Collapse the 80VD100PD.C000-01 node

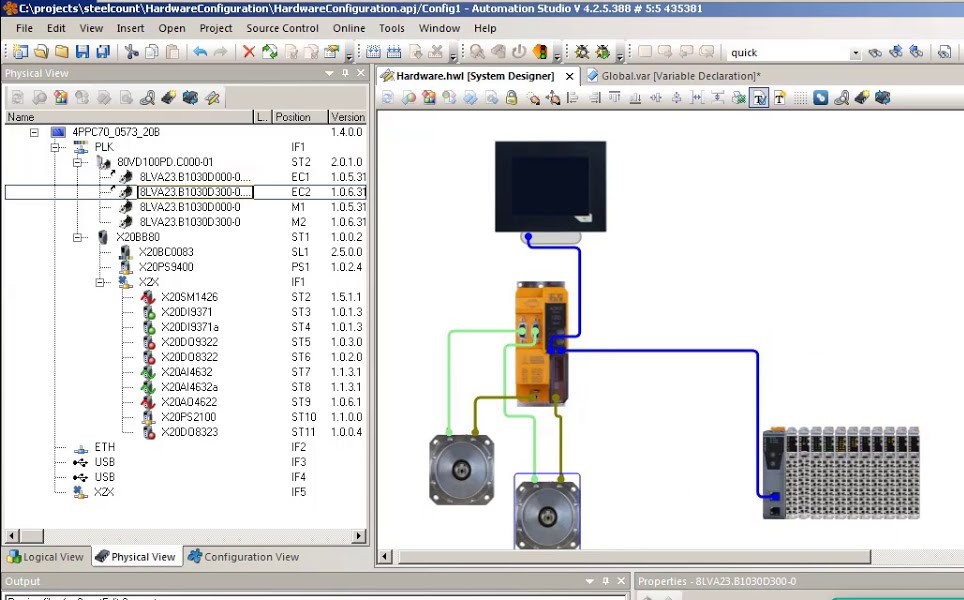coord(77,162)
